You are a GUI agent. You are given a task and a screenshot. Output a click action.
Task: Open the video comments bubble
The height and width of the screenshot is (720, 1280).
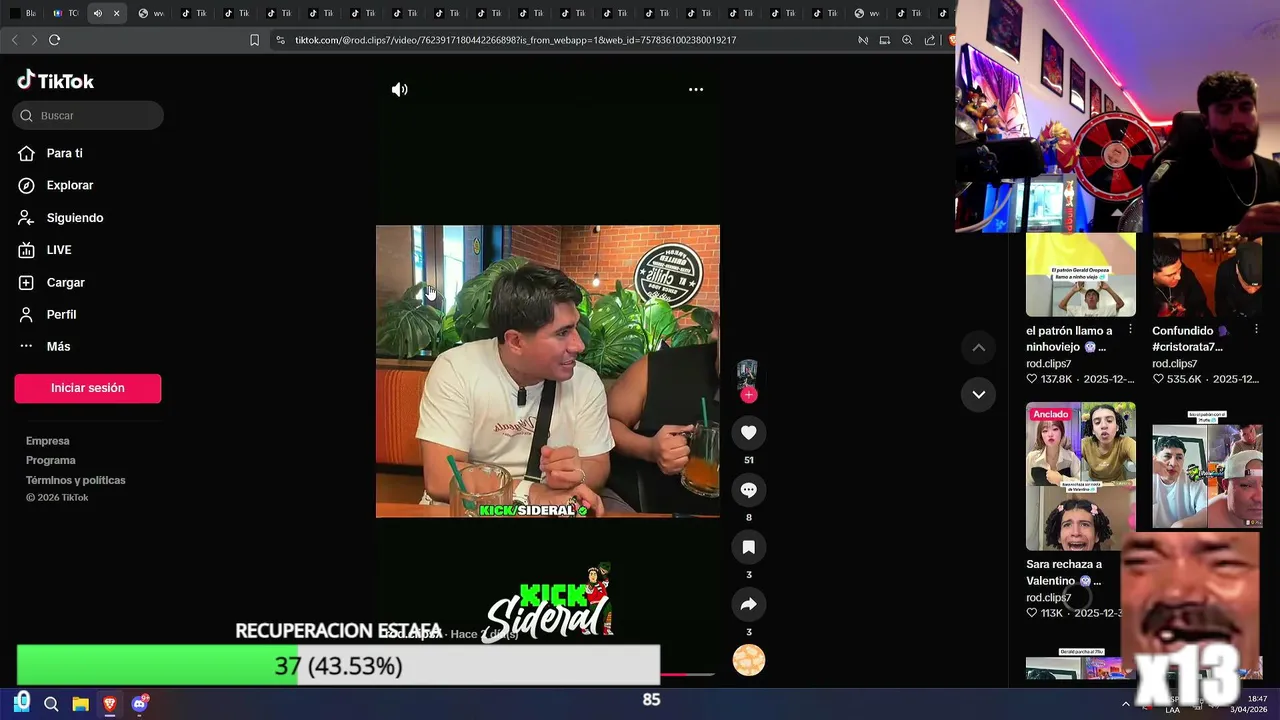coord(748,490)
